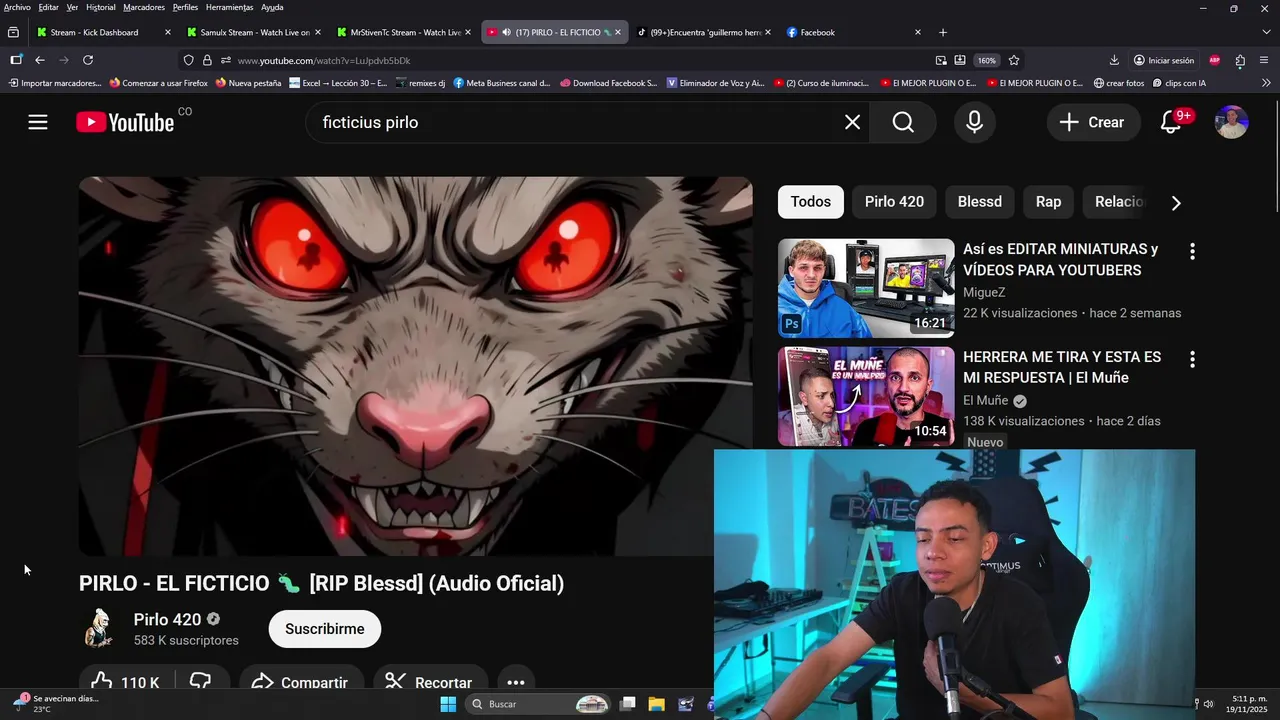Open the Historial menu
This screenshot has width=1280, height=720.
(100, 7)
